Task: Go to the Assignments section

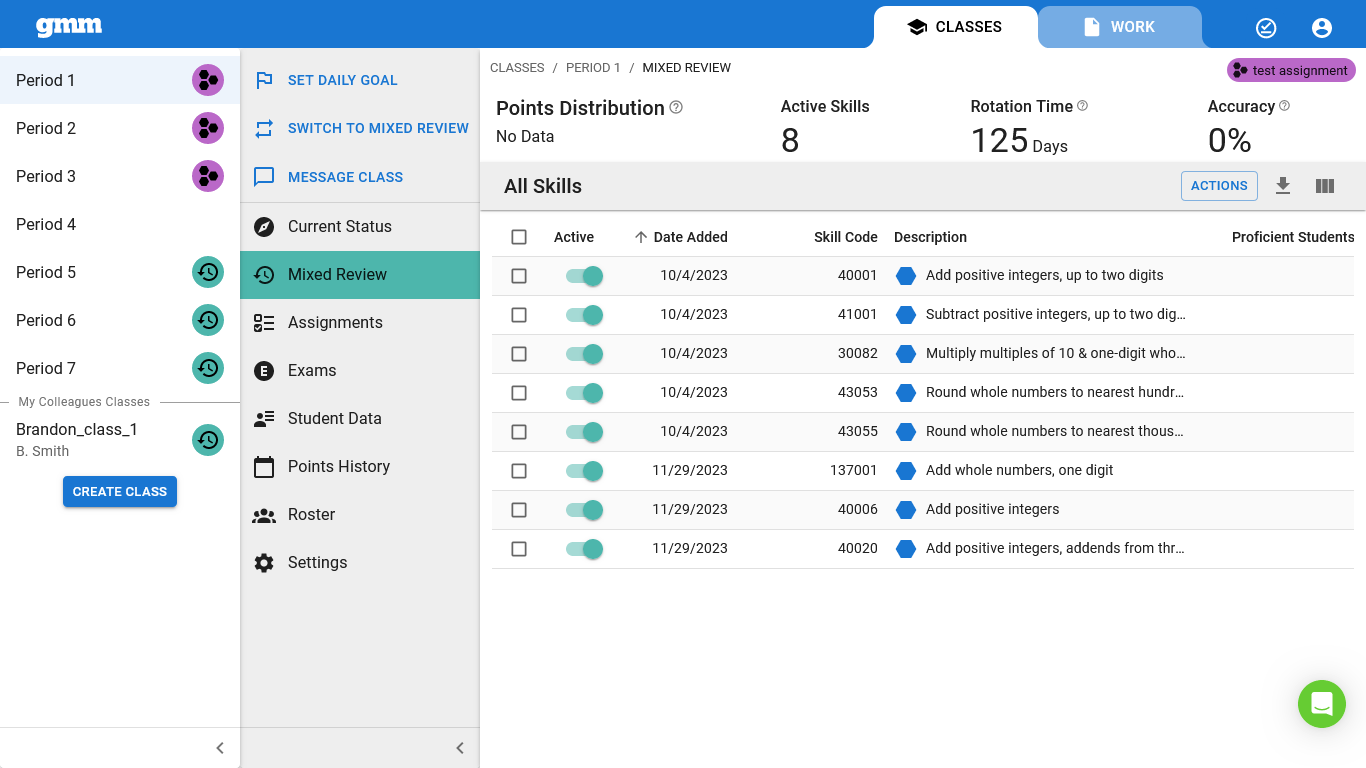Action: (360, 322)
